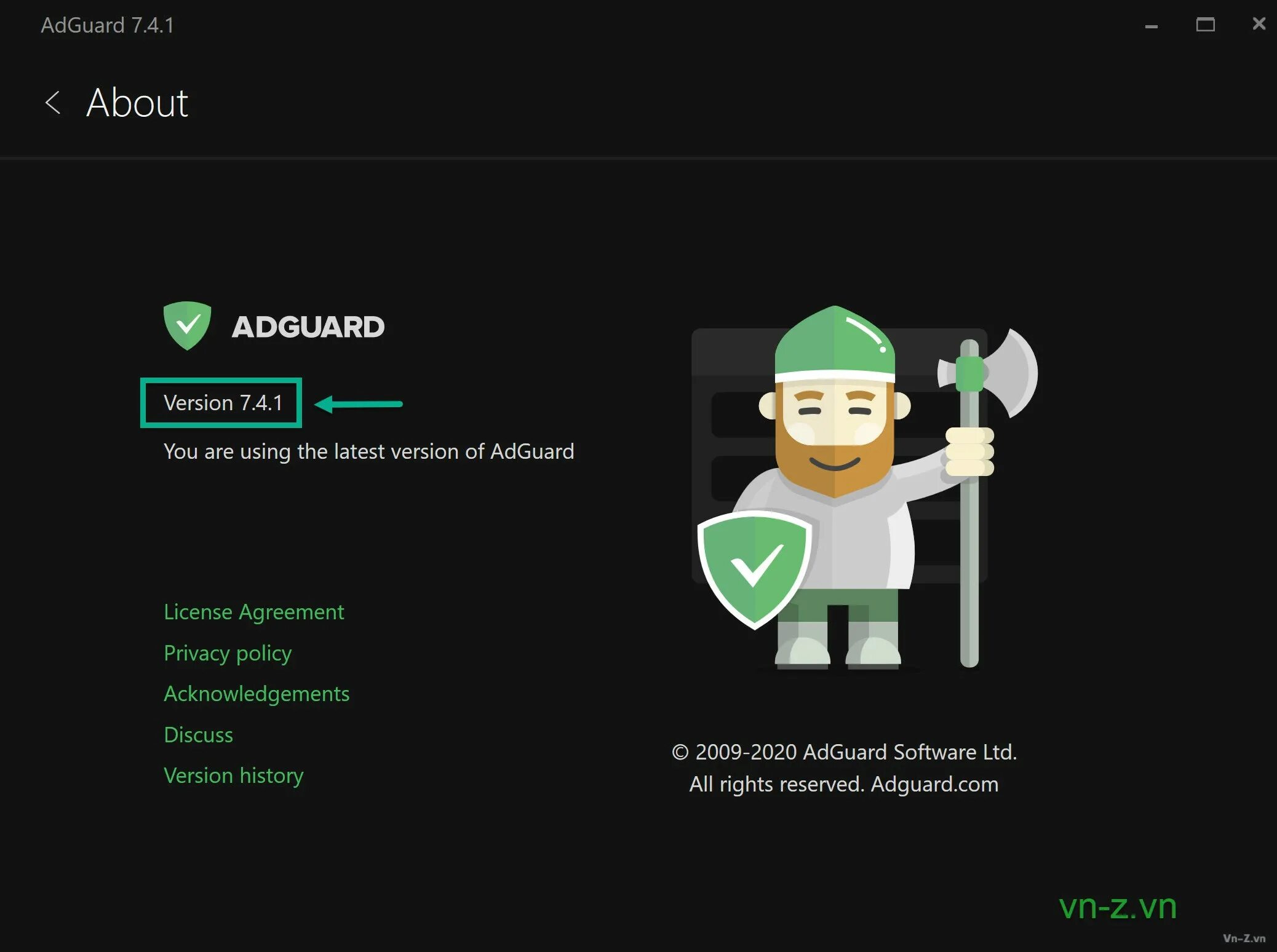The width and height of the screenshot is (1277, 952).
Task: Click the AdGuard text wordmark logo
Action: point(305,326)
